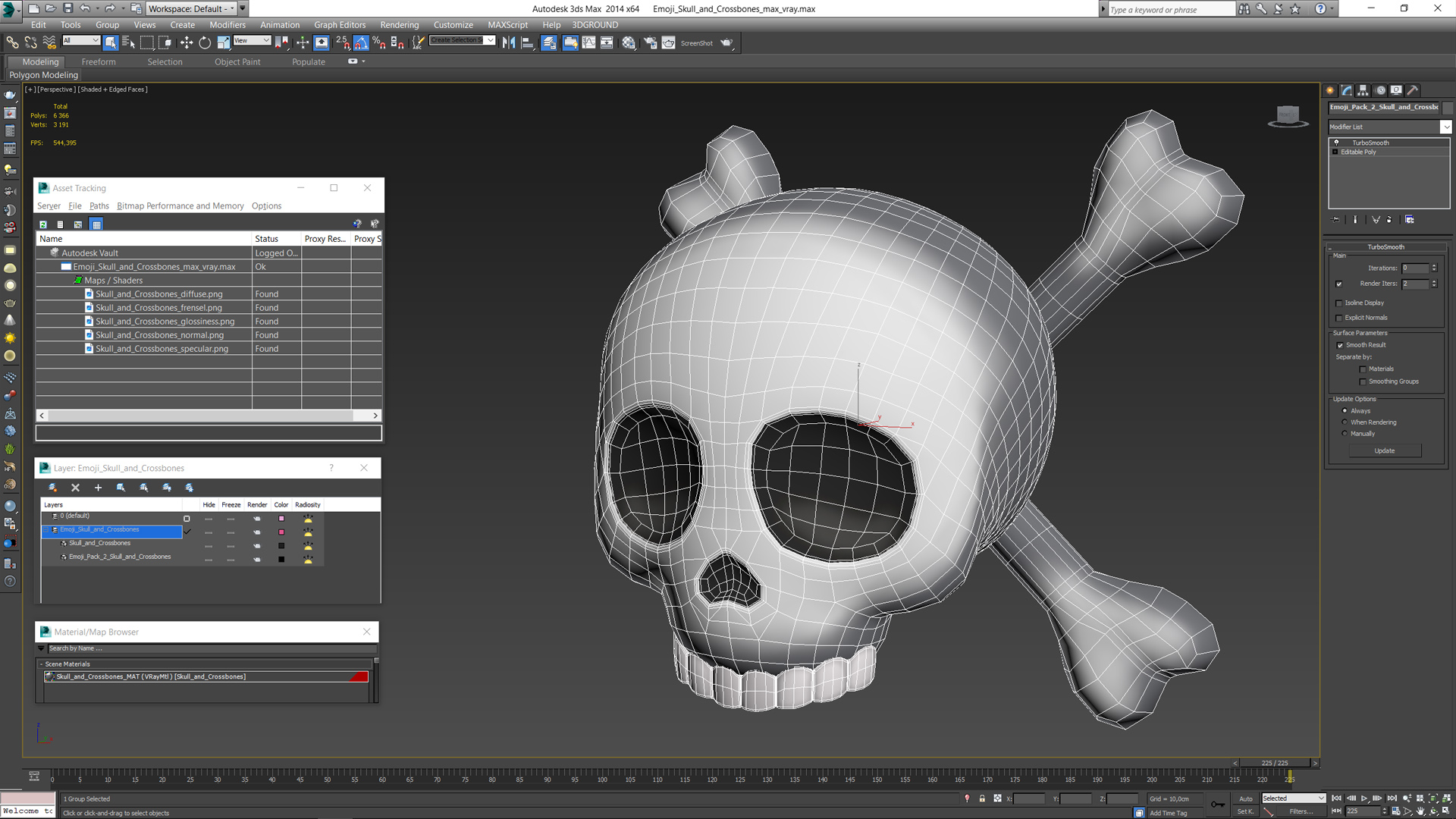The width and height of the screenshot is (1456, 819).
Task: Open the Workspace Default dropdown
Action: (192, 8)
